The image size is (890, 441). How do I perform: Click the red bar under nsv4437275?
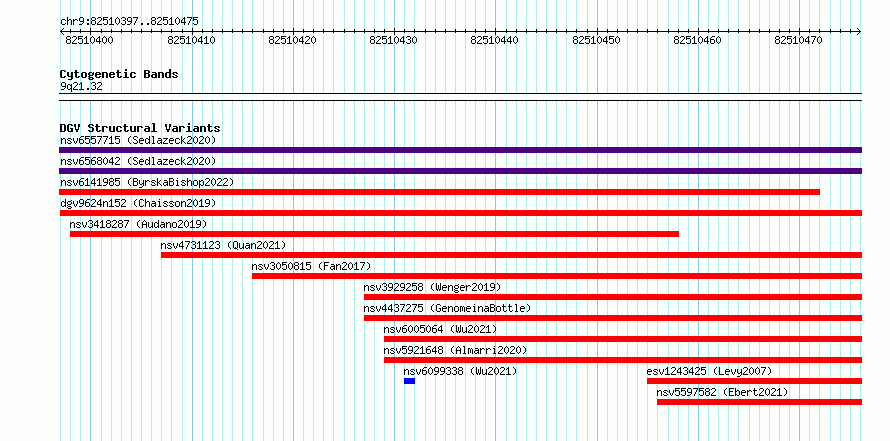(613, 318)
